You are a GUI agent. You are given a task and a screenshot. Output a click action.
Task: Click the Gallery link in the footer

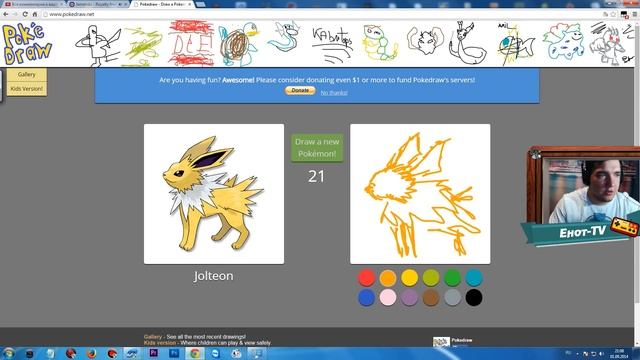point(153,337)
